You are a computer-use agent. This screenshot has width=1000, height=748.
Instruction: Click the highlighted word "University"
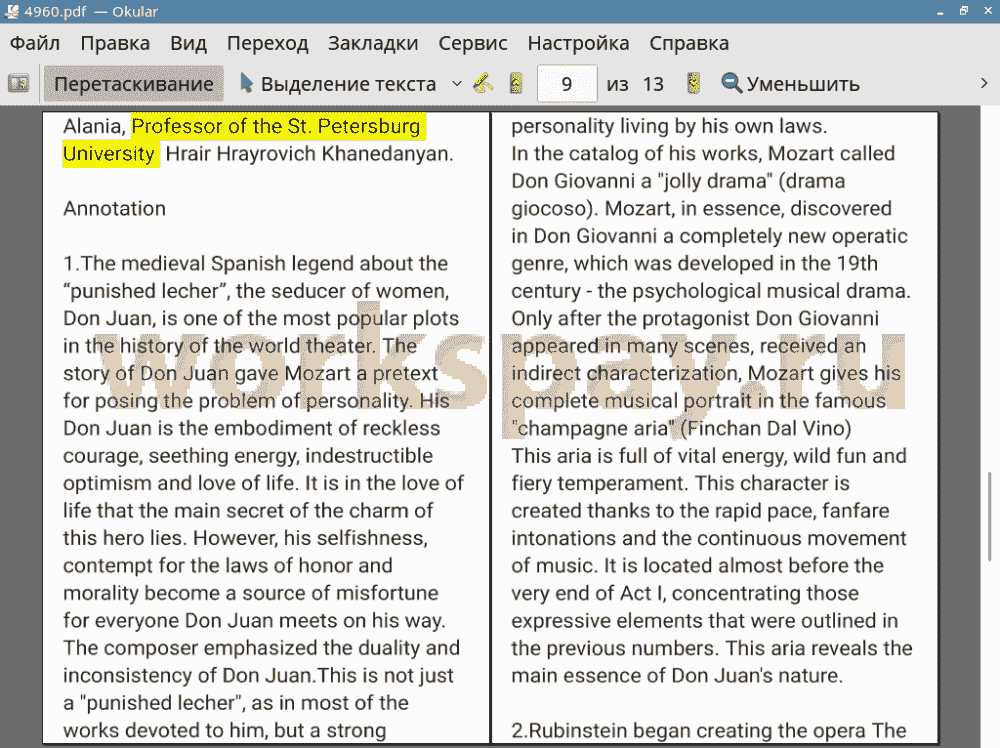click(109, 154)
